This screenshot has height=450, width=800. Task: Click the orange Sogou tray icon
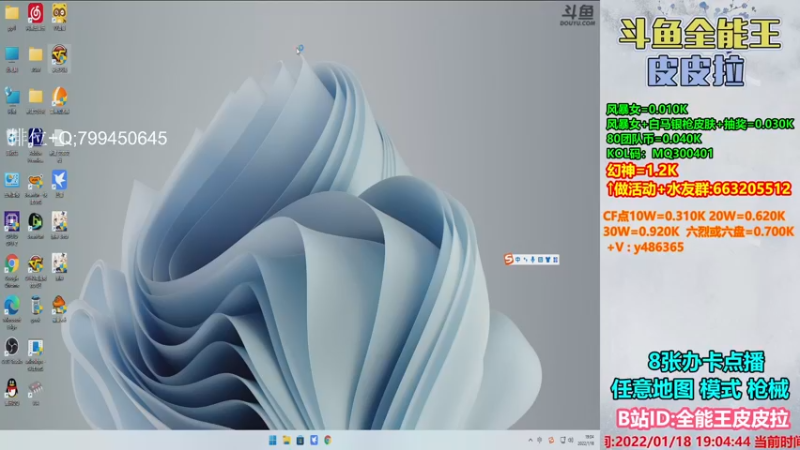click(551, 440)
